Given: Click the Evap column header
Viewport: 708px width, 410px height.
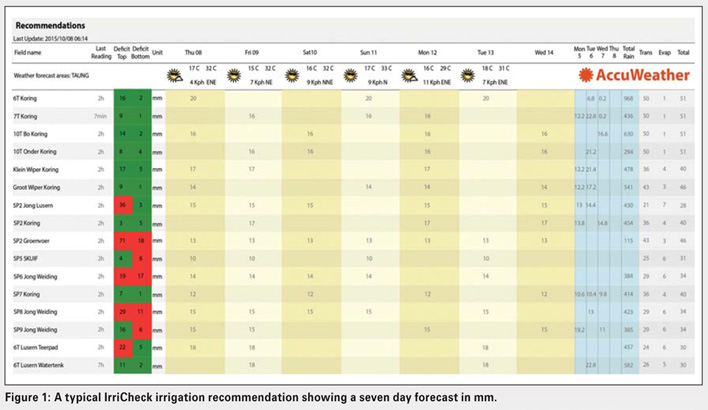Looking at the screenshot, I should 663,50.
